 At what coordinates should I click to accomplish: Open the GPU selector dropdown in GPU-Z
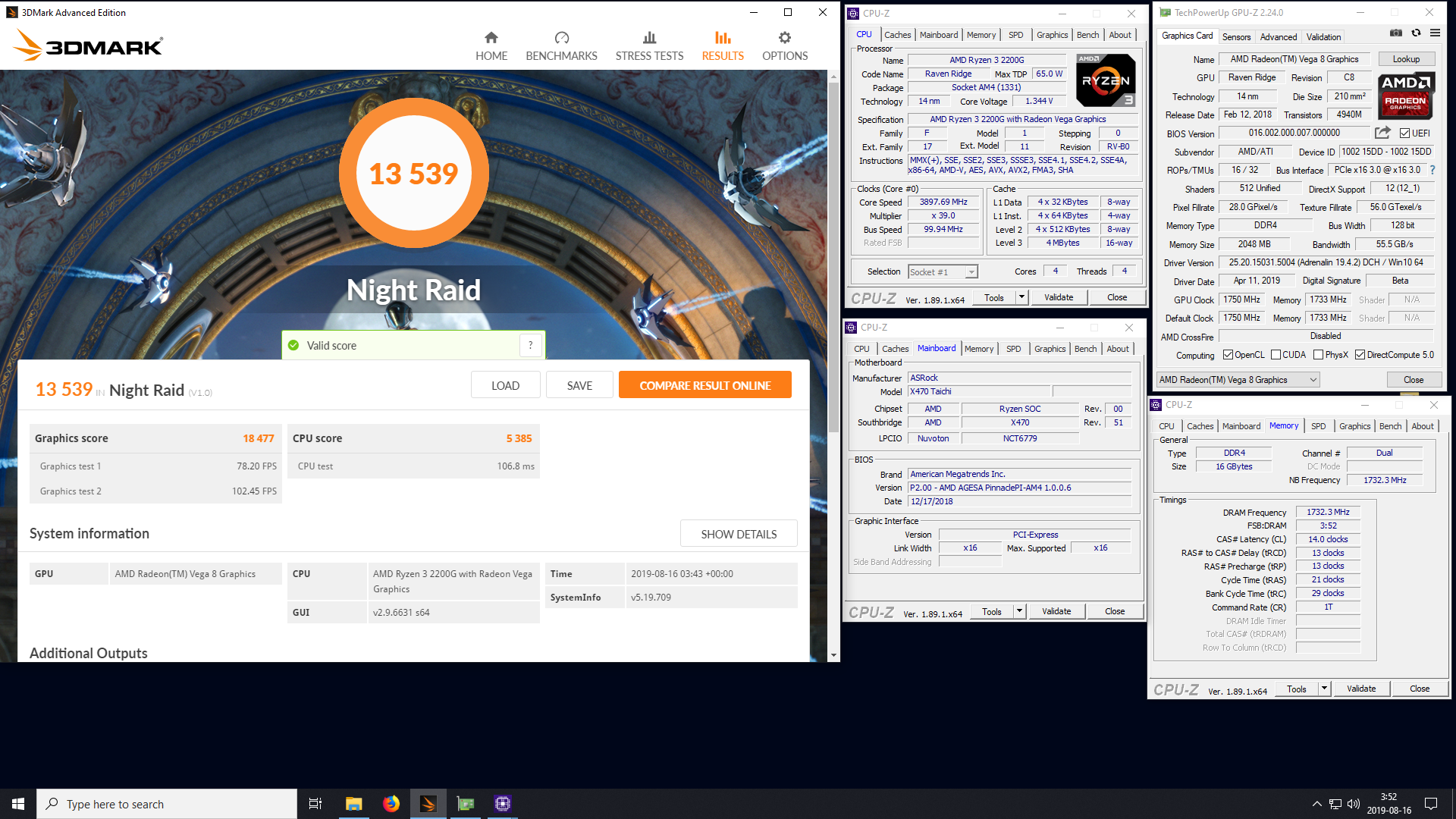tap(1238, 380)
